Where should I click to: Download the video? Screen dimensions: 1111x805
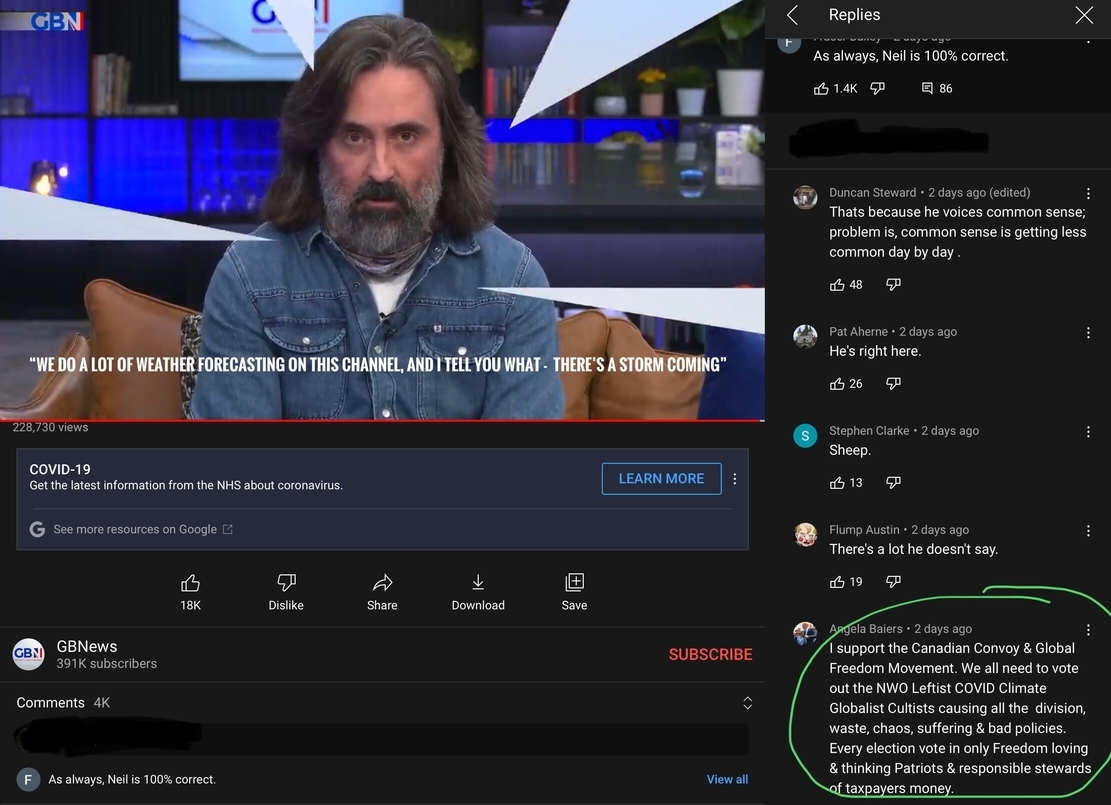[x=478, y=583]
